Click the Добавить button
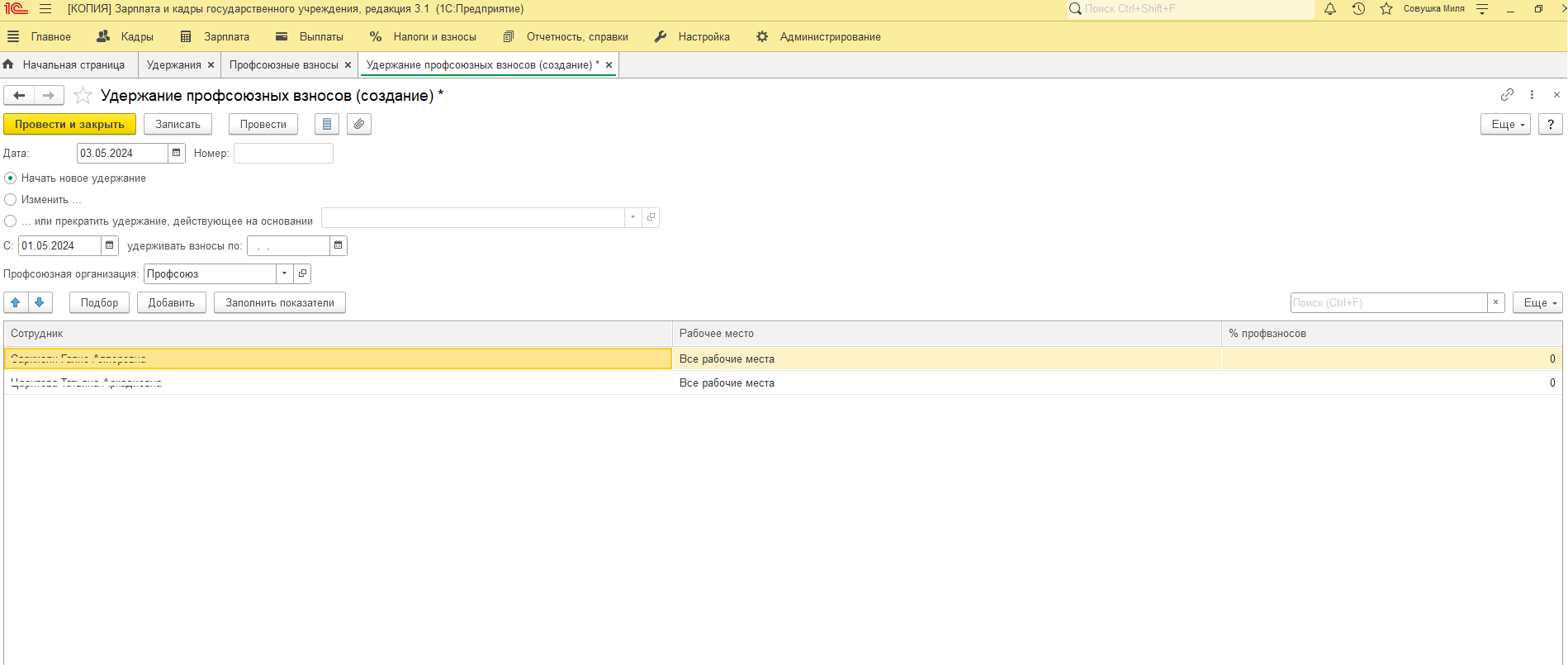 click(x=172, y=302)
